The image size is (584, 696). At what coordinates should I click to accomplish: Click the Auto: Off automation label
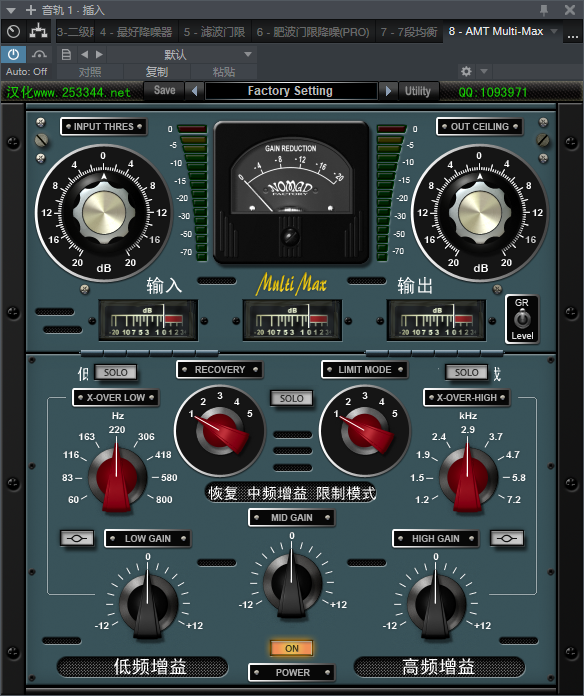pos(27,71)
